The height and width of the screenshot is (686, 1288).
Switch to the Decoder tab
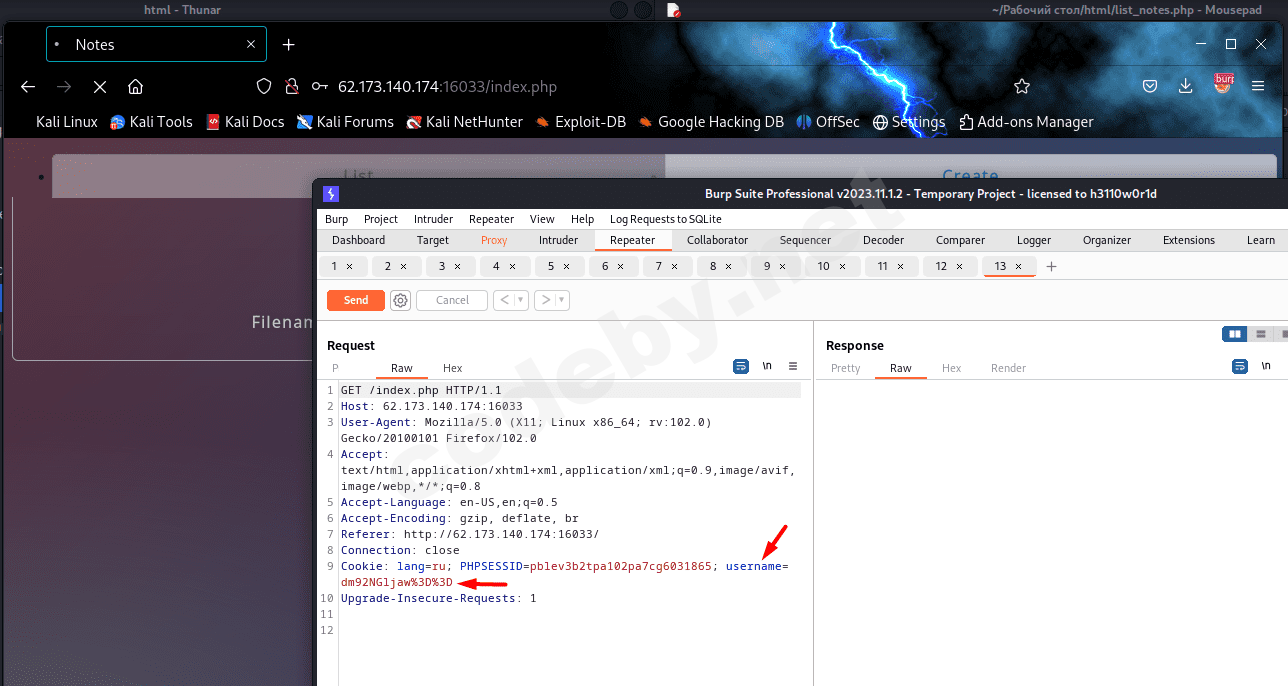click(883, 240)
